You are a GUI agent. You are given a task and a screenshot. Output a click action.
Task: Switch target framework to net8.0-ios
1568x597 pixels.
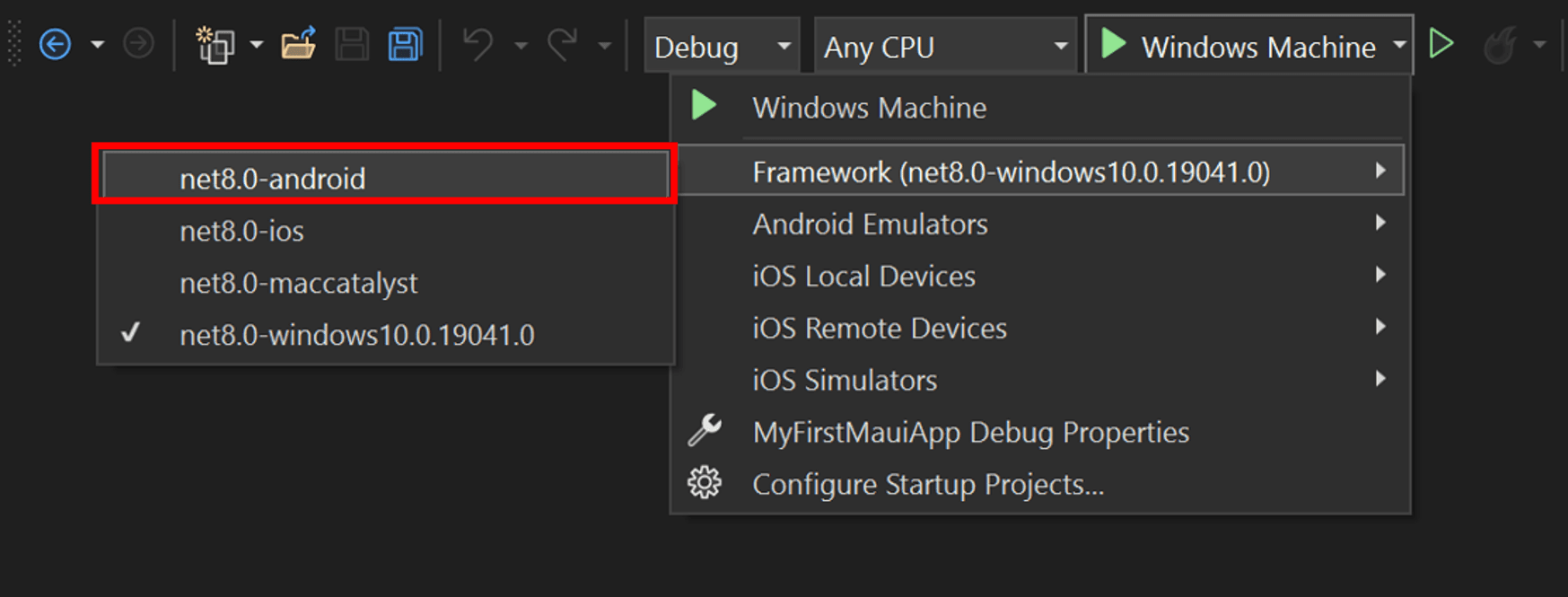241,231
